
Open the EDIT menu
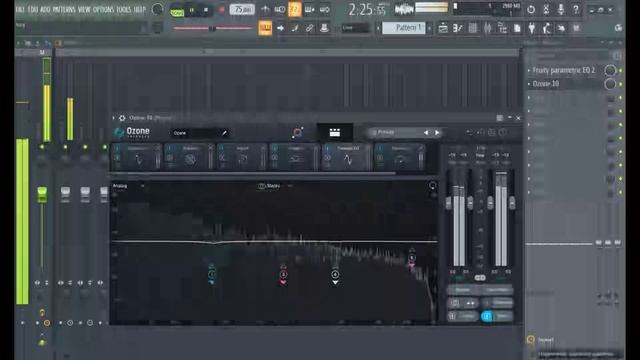pyautogui.click(x=33, y=9)
